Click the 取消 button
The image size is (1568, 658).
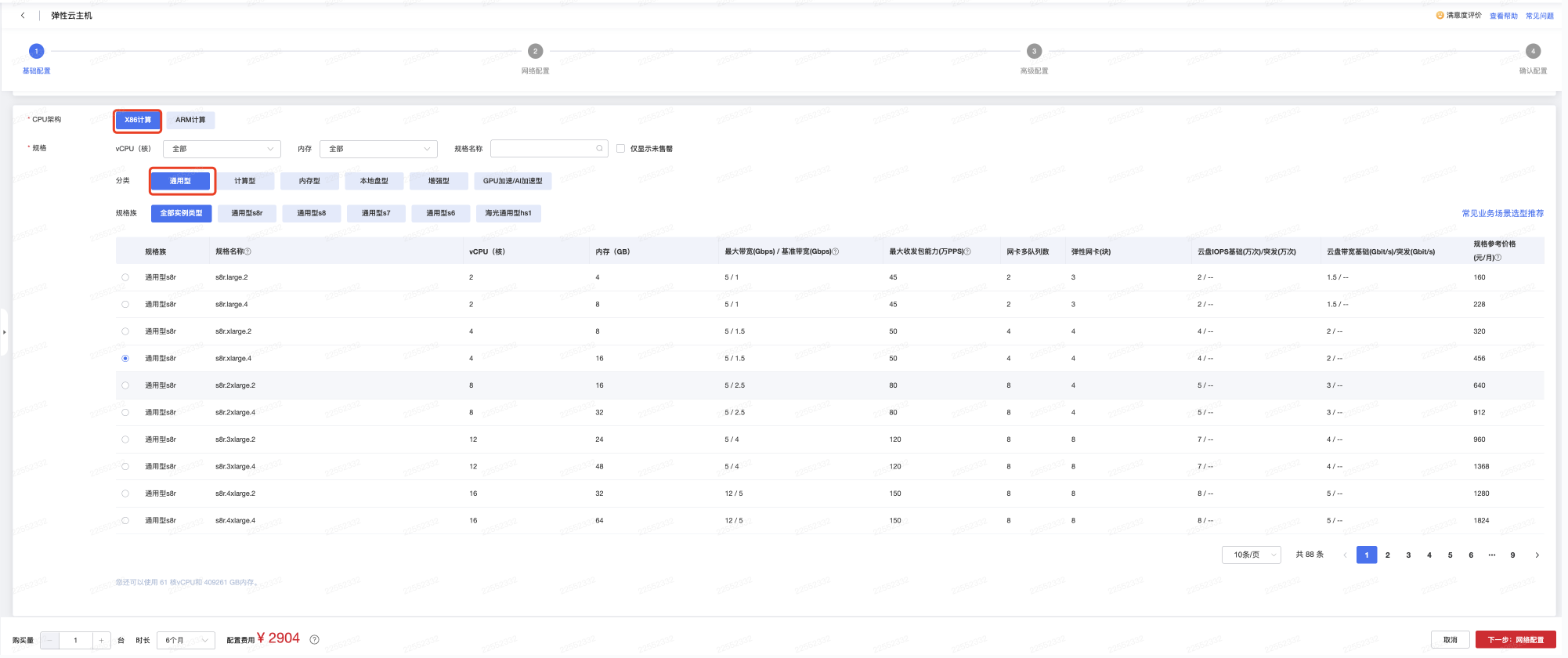[1451, 640]
